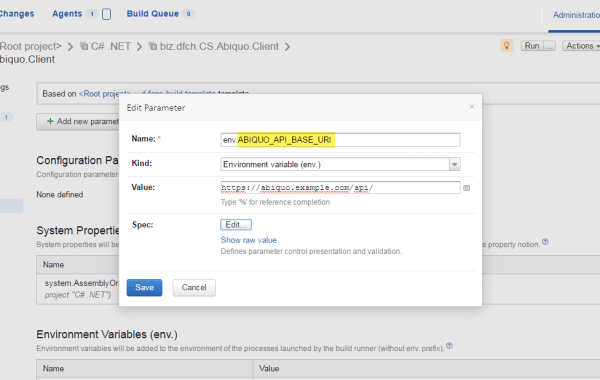Click Add new parameter button
Screen dimensions: 600x380
(x=78, y=121)
